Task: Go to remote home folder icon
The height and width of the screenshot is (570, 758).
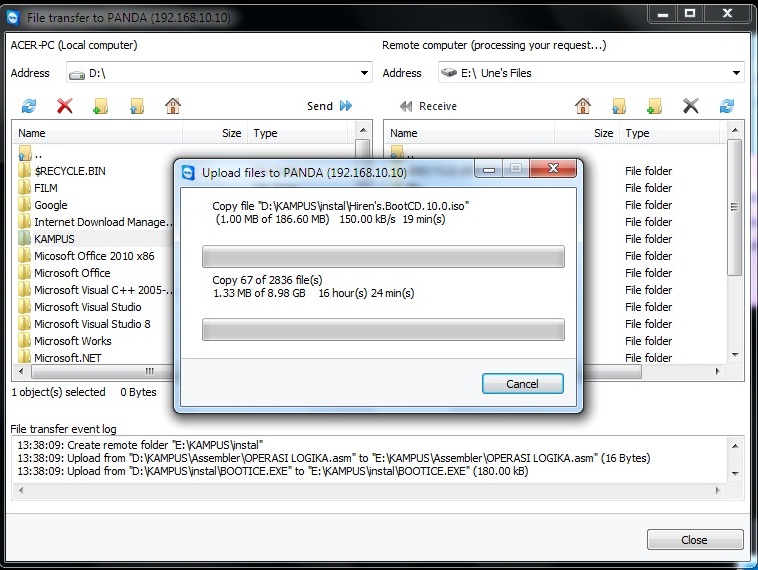Action: [583, 106]
